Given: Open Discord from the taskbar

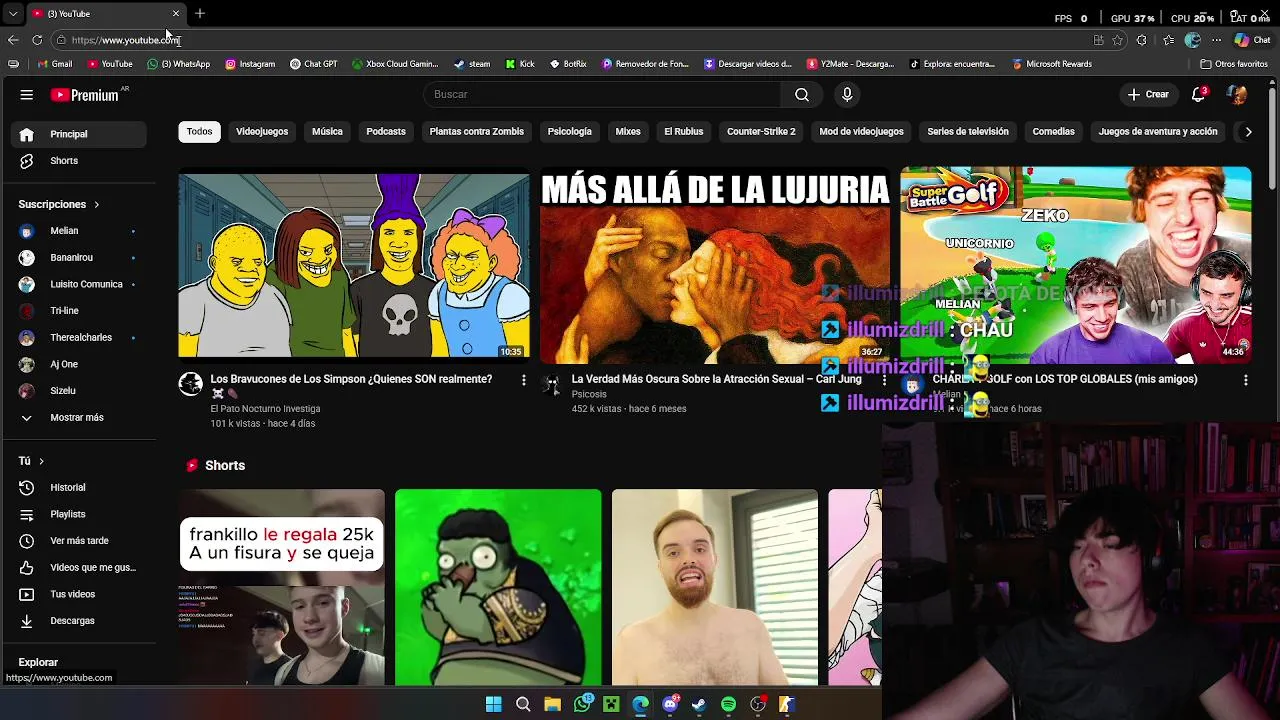Looking at the screenshot, I should click(x=670, y=705).
